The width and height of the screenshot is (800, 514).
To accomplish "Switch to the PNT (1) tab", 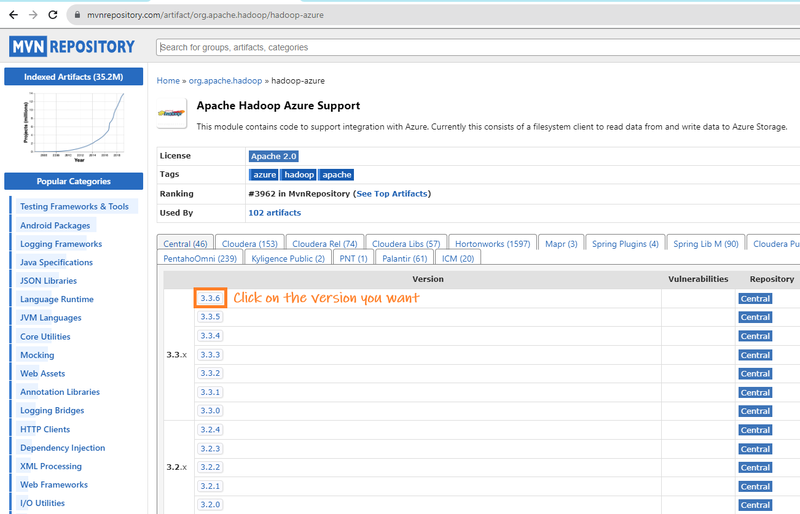I will coord(354,258).
